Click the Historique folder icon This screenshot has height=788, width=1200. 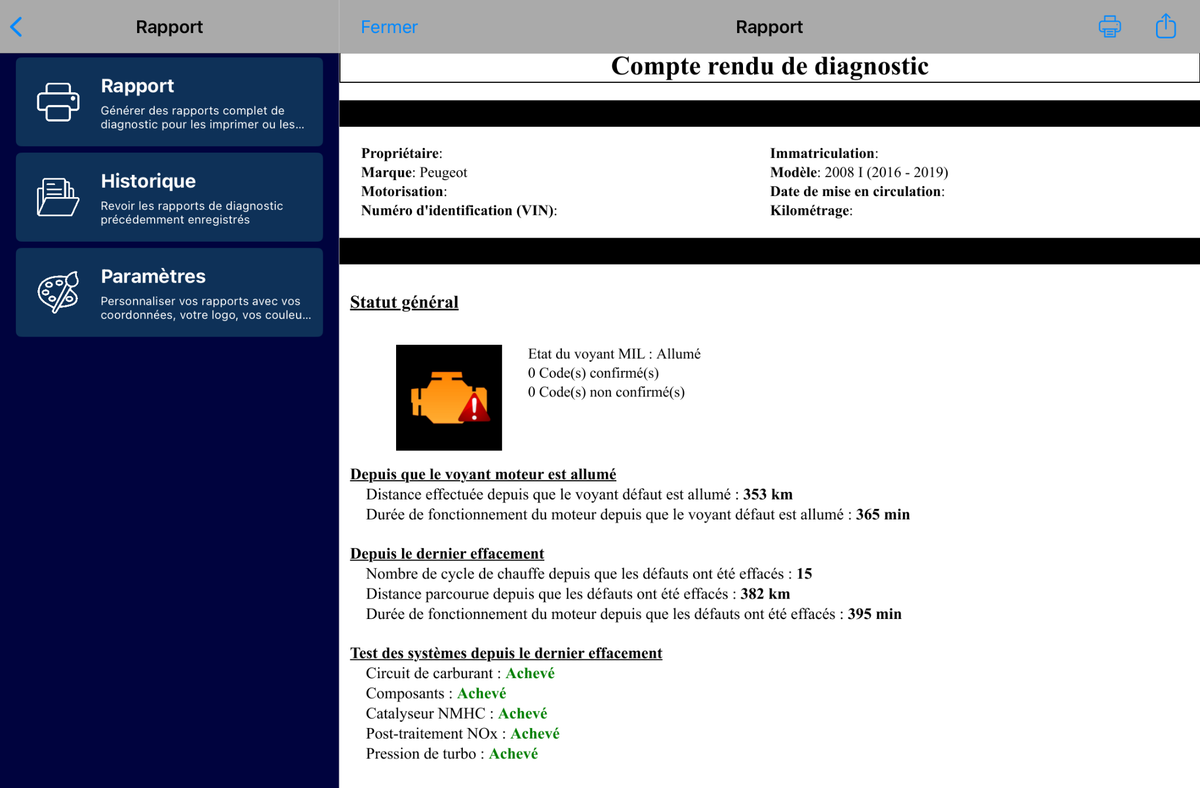coord(58,197)
